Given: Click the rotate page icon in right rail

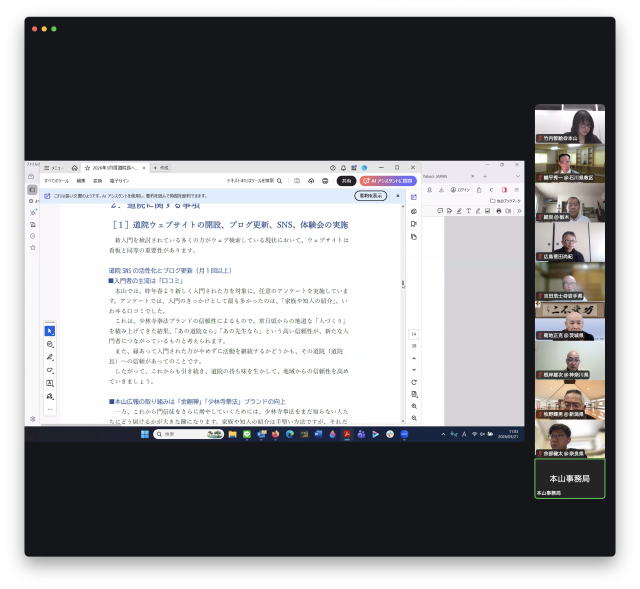Looking at the screenshot, I should click(414, 382).
